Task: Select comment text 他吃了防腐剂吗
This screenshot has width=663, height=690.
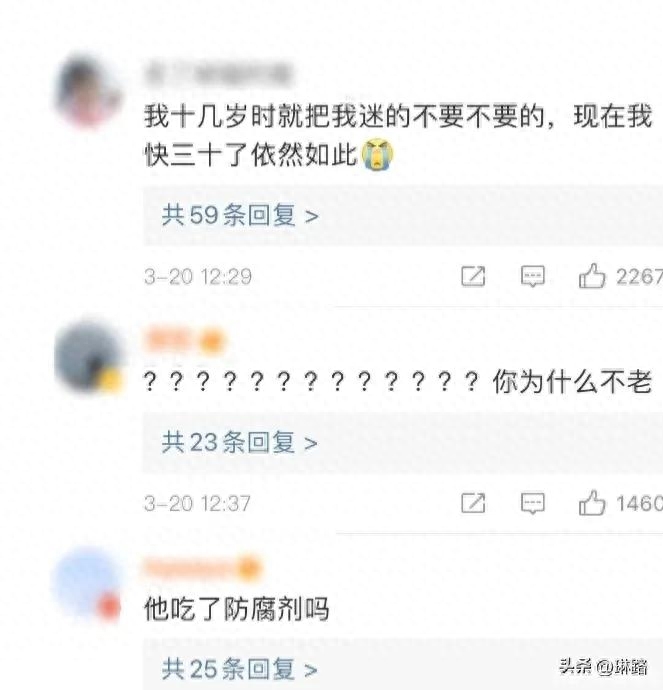Action: 237,609
